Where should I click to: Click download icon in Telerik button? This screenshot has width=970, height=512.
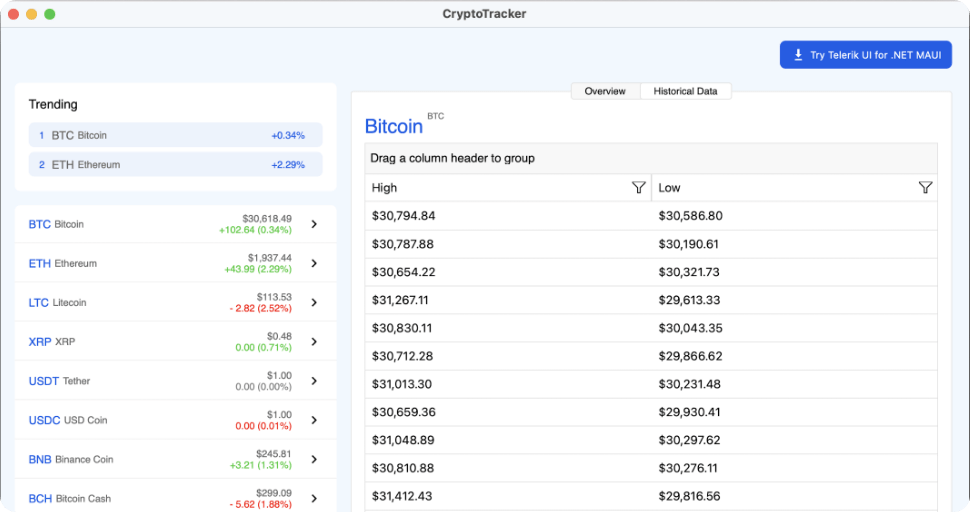click(798, 55)
